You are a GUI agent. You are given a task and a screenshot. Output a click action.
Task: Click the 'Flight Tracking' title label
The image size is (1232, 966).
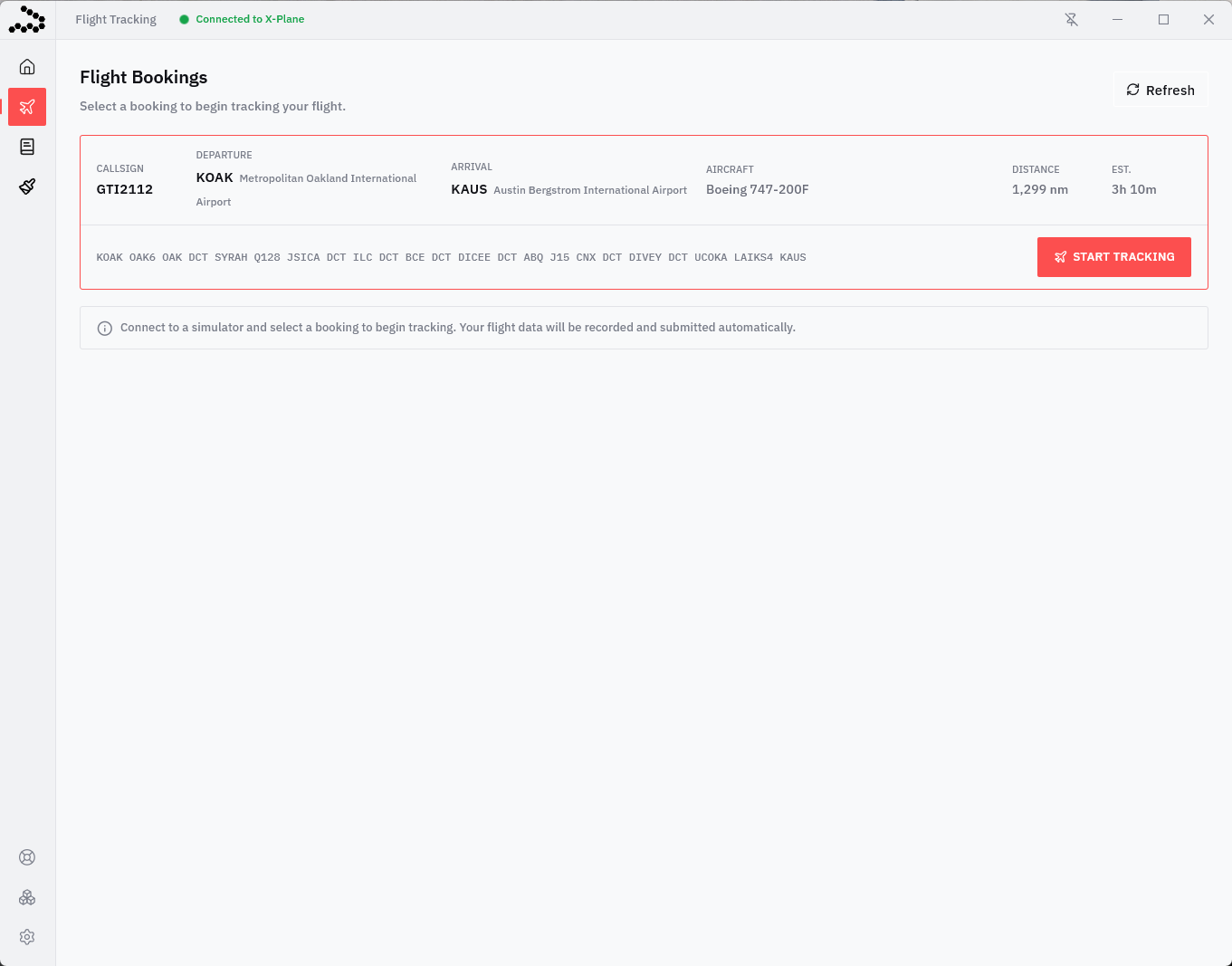coord(116,20)
